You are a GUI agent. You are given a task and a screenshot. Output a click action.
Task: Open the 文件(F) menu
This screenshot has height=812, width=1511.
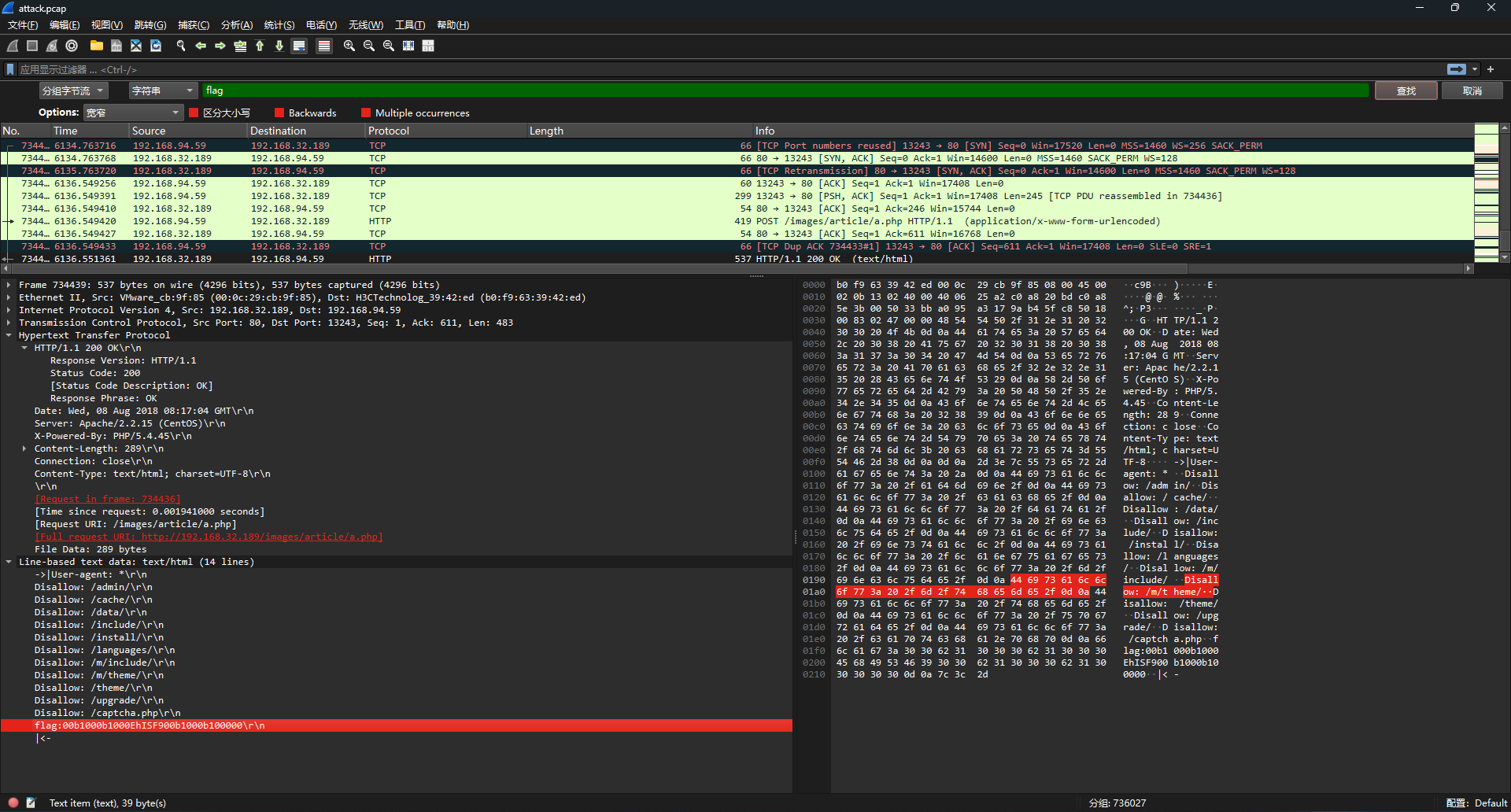coord(23,25)
